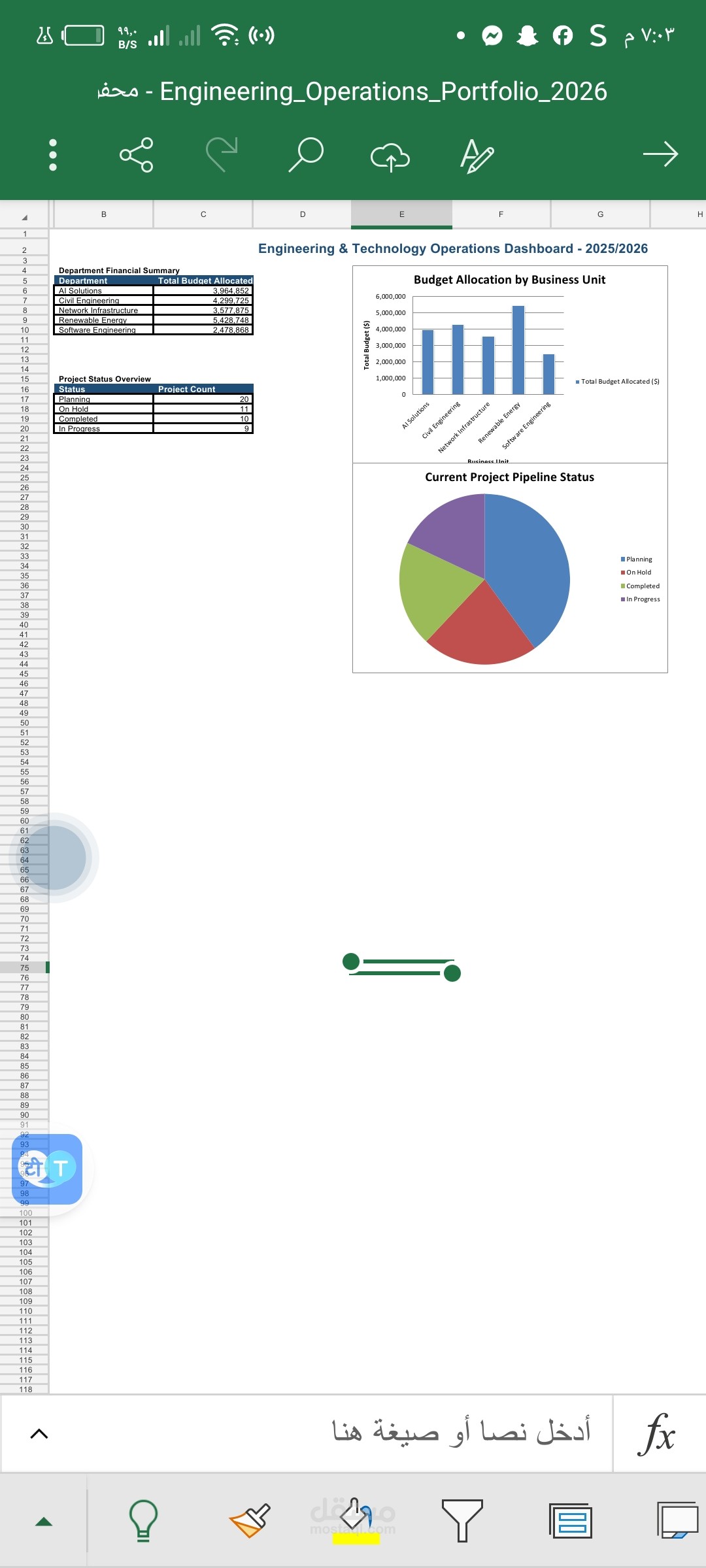The height and width of the screenshot is (1568, 706).
Task: Tap the 'On Hold' status cell
Action: tap(103, 409)
